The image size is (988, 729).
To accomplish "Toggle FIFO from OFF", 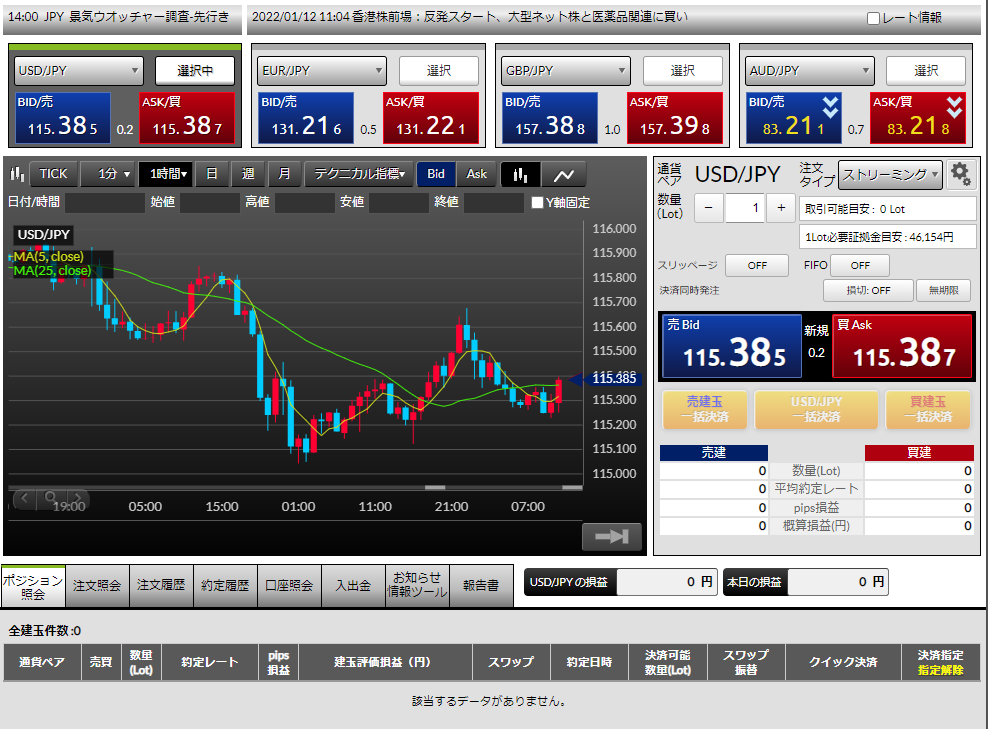I will click(858, 265).
